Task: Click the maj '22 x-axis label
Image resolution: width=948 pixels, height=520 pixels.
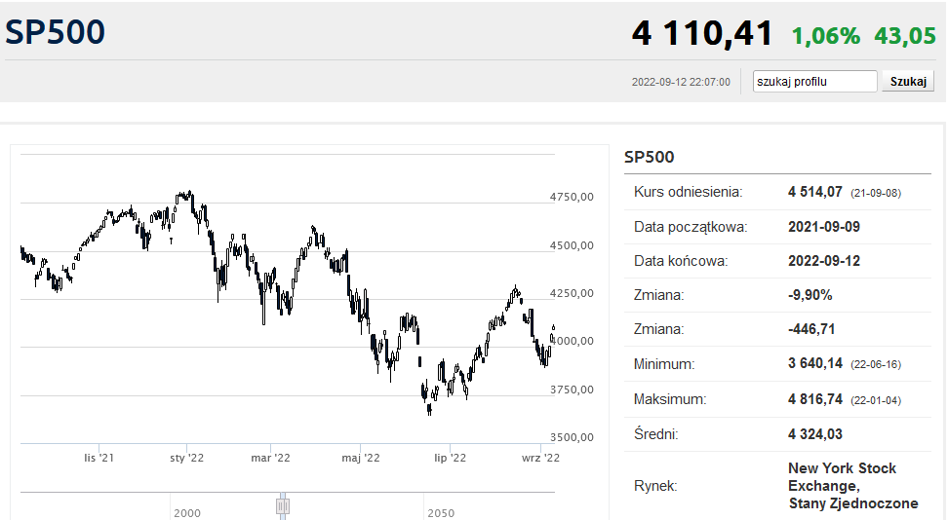Action: [360, 458]
